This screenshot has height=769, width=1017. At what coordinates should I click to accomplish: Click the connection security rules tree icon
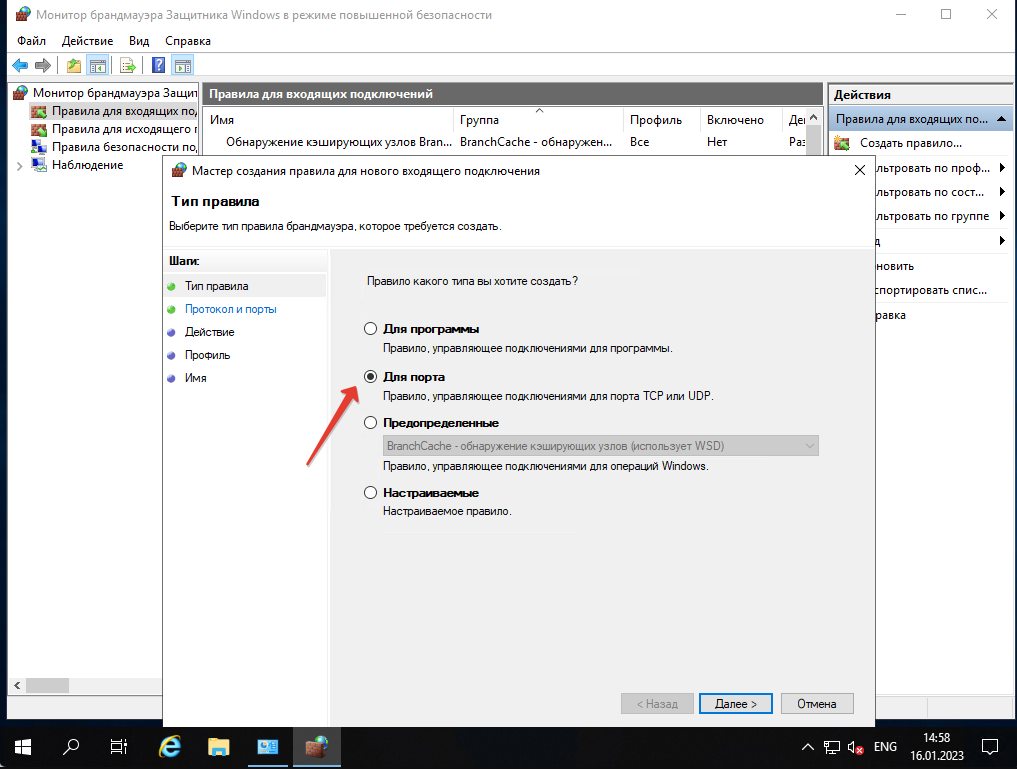coord(39,147)
